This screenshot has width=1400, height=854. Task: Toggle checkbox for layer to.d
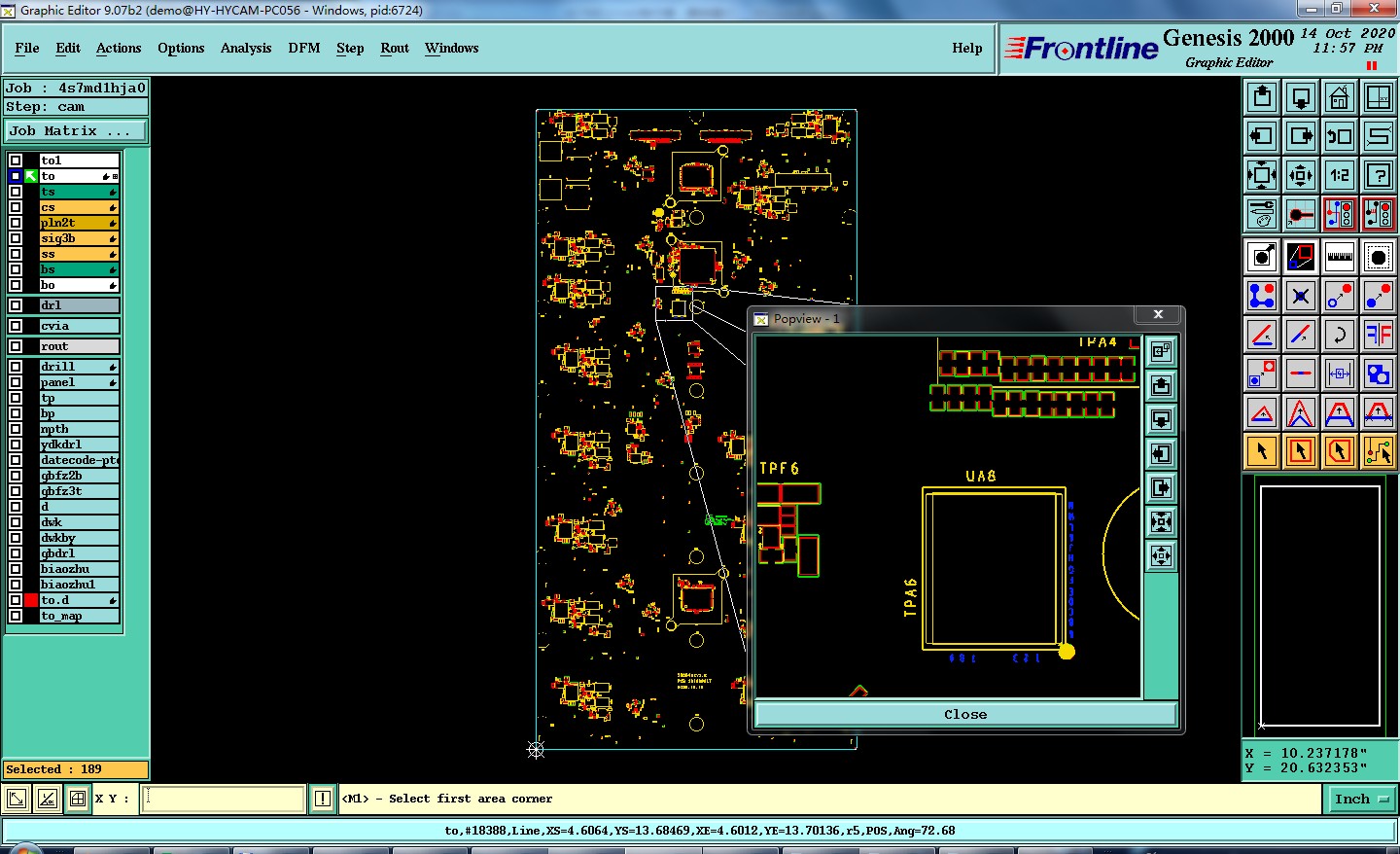pyautogui.click(x=16, y=600)
